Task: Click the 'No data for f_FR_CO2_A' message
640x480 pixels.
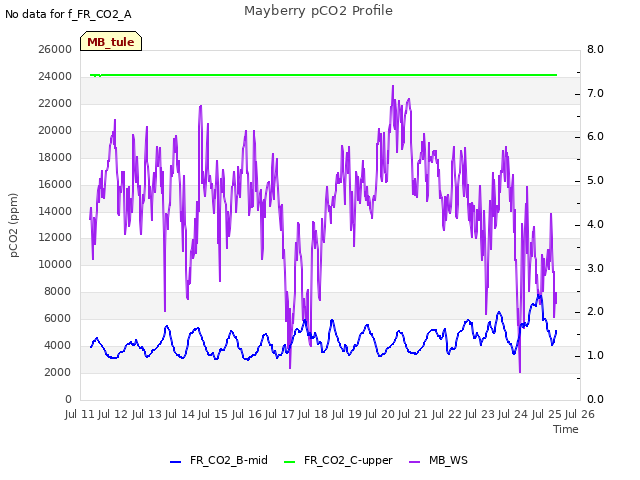Action: pyautogui.click(x=68, y=14)
